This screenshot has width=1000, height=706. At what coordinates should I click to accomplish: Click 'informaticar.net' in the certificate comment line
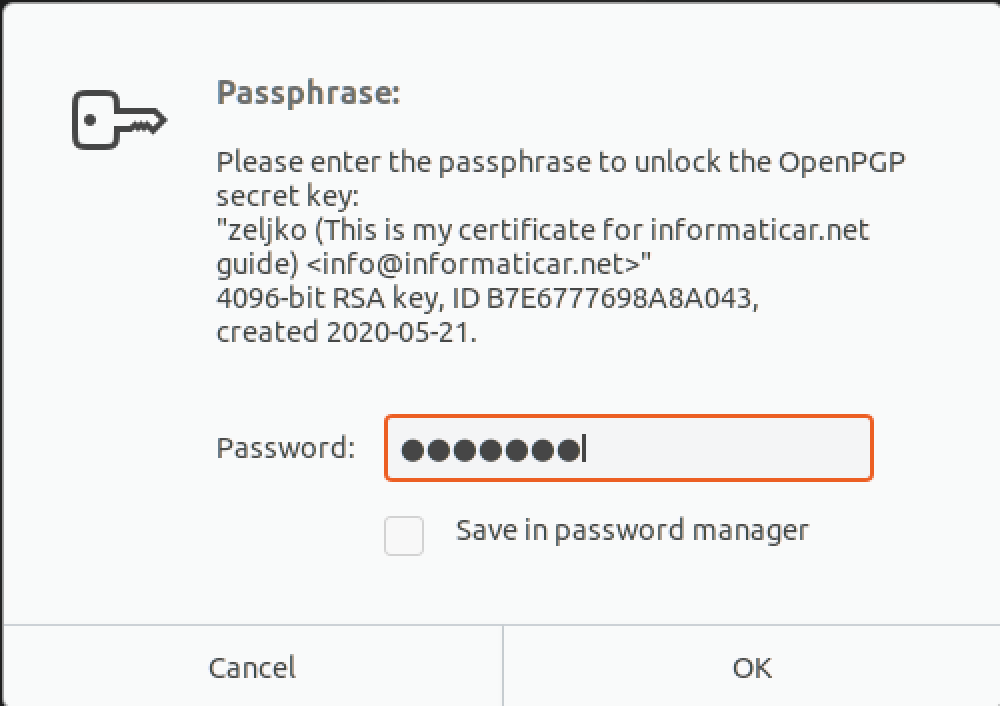[760, 230]
